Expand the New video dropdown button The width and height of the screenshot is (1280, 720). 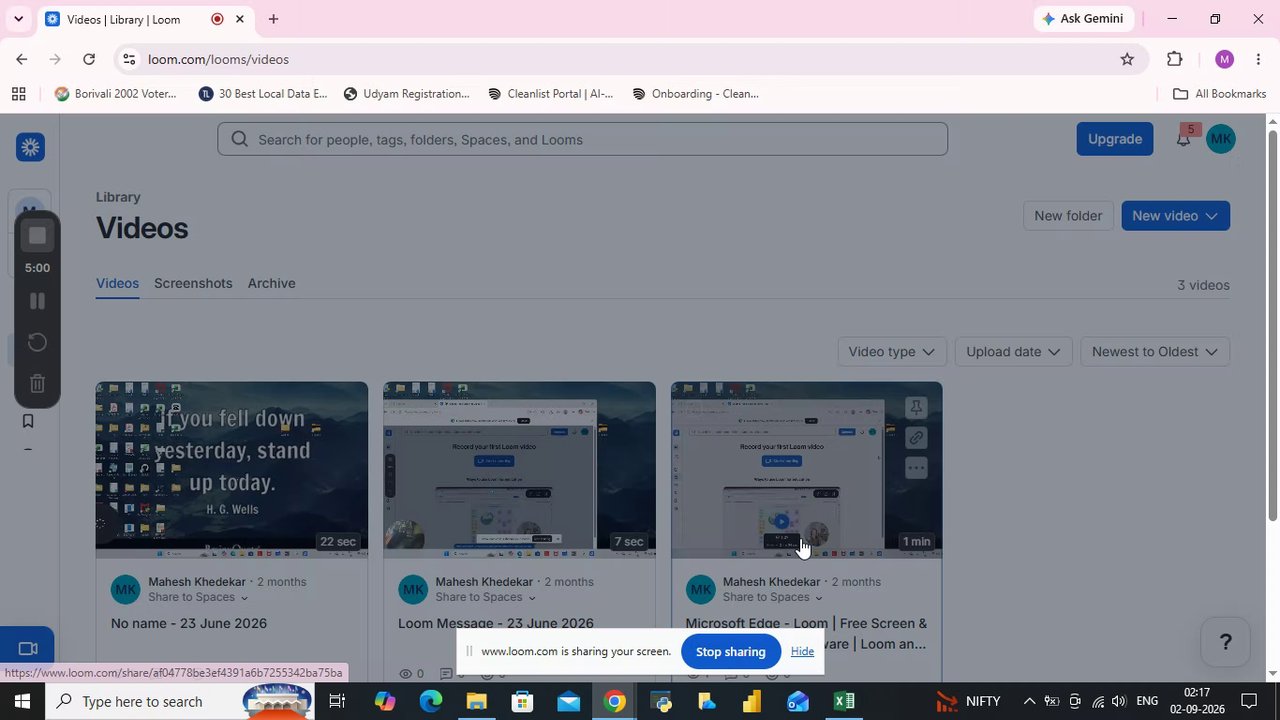pyautogui.click(x=1175, y=216)
